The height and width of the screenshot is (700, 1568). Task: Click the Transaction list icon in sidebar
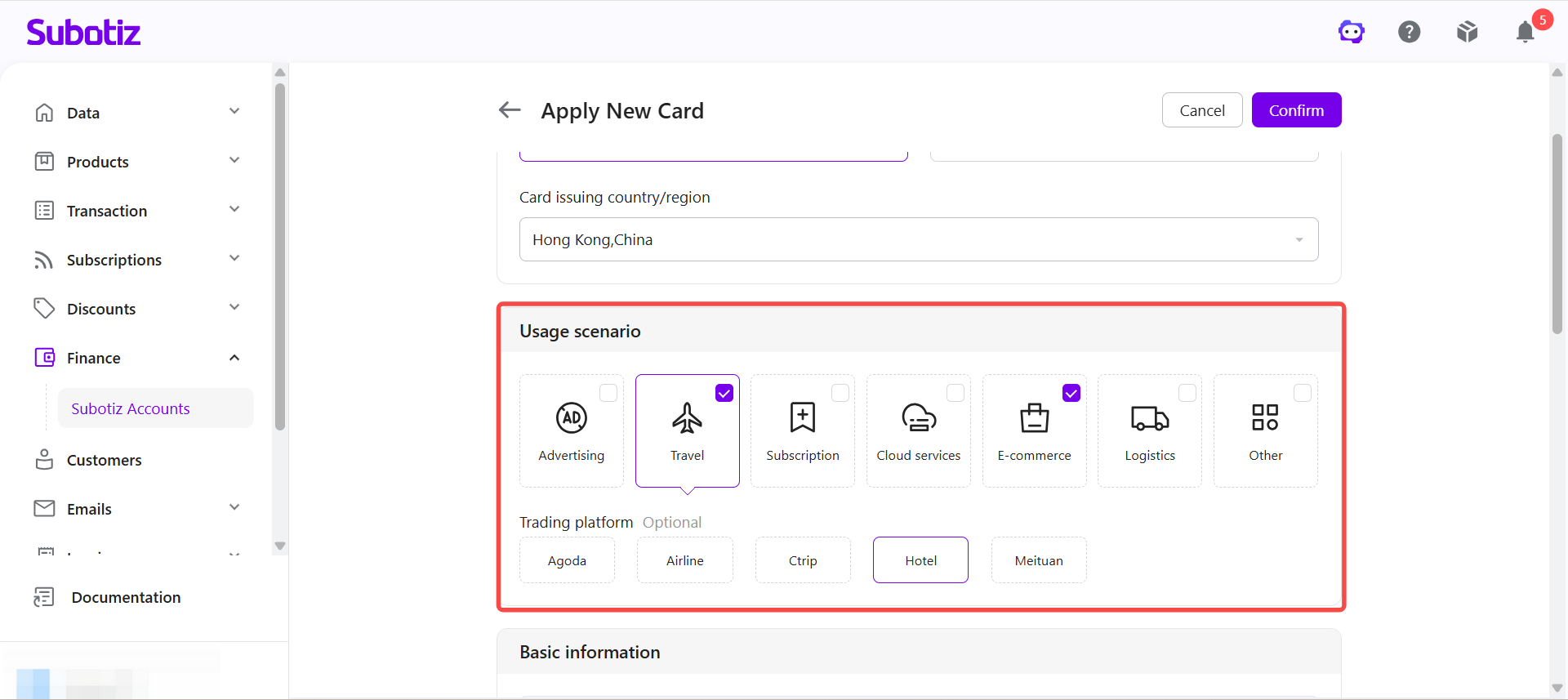pos(44,211)
